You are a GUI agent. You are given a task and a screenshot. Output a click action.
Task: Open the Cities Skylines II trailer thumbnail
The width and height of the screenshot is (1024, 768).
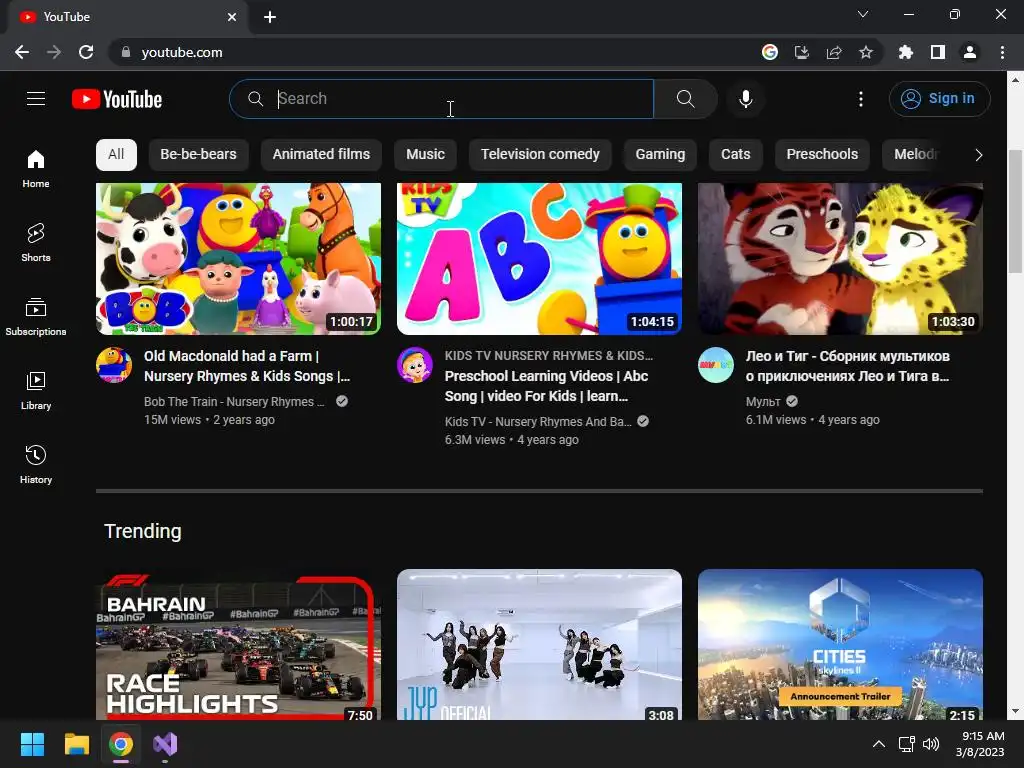840,645
